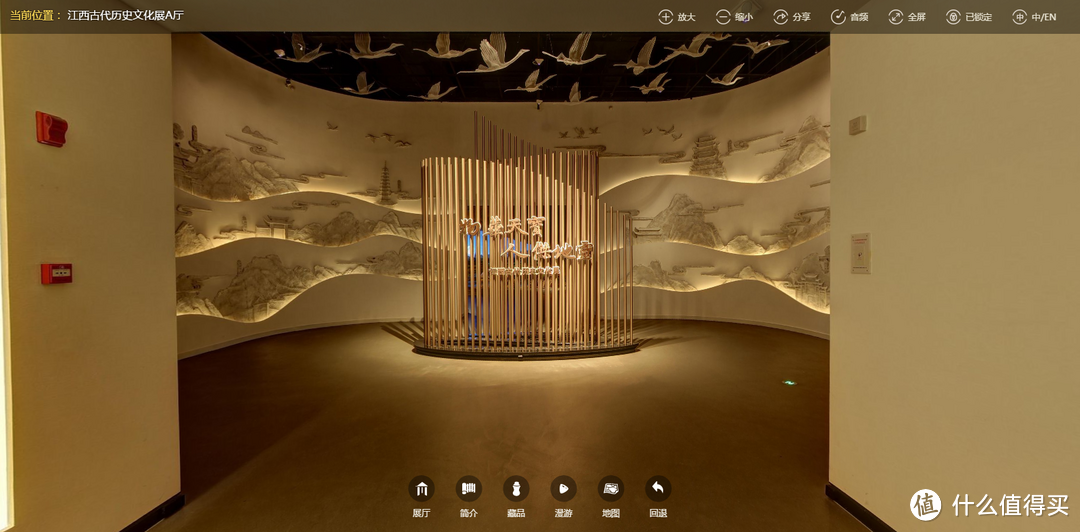Open the 地图 map icon
This screenshot has width=1080, height=532.
click(610, 488)
